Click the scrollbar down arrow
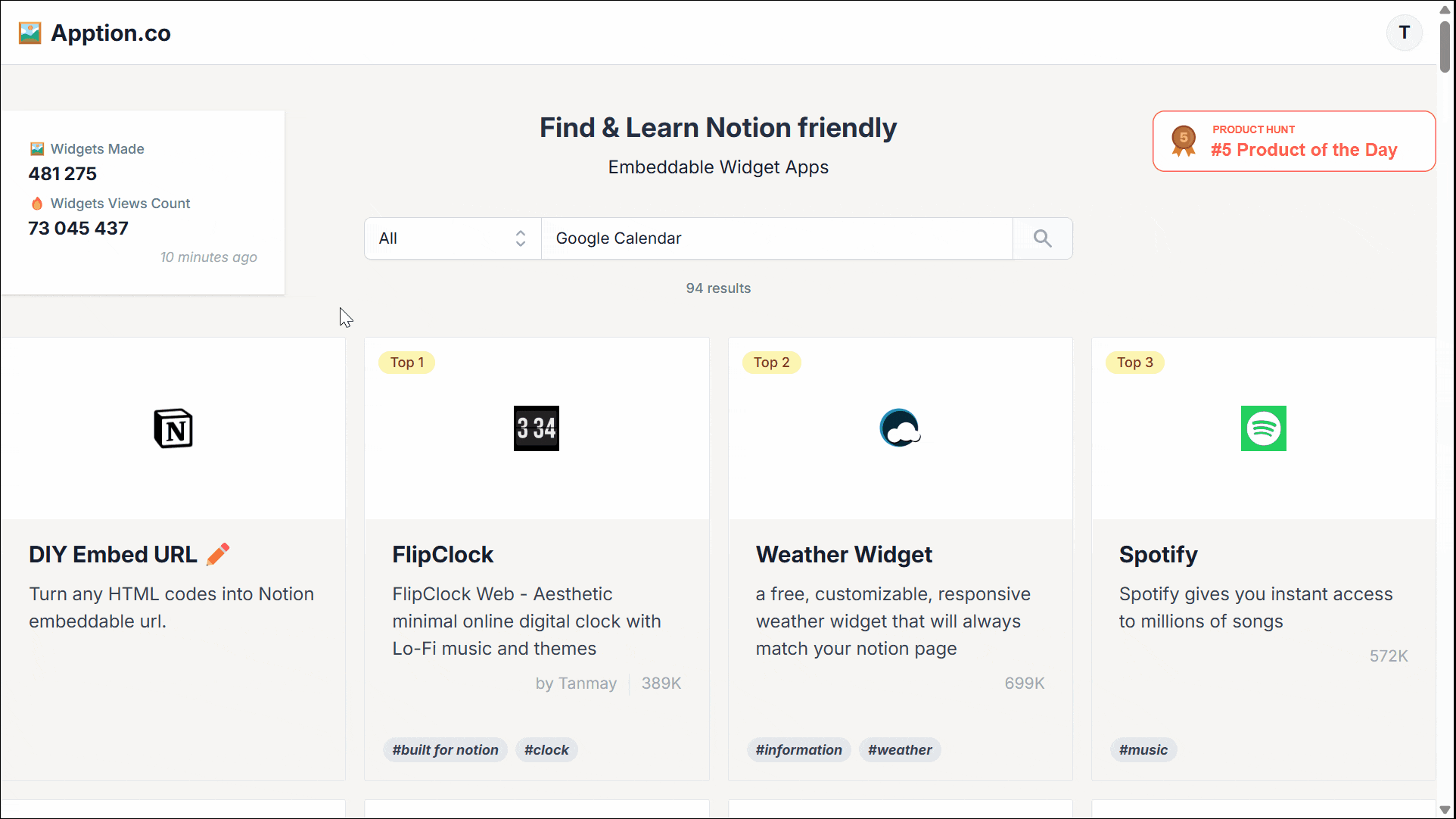This screenshot has width=1456, height=819. (x=1445, y=809)
